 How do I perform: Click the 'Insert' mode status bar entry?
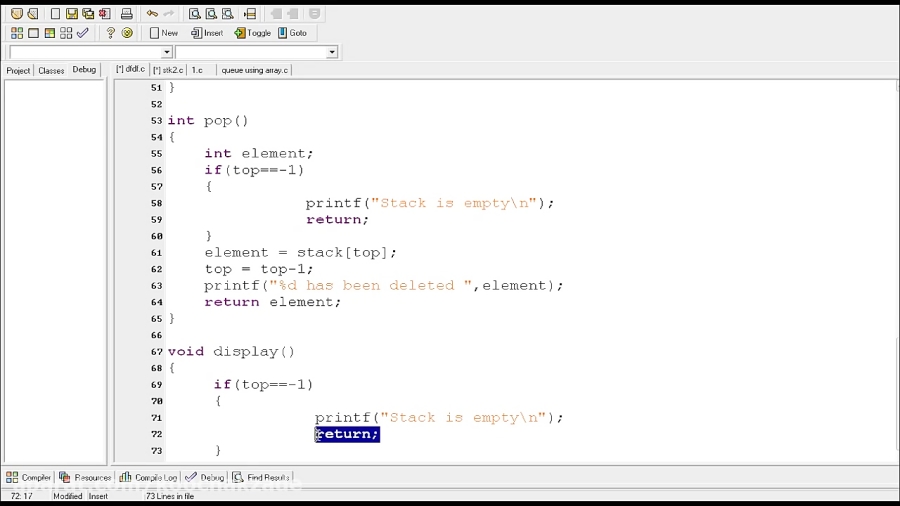(98, 496)
